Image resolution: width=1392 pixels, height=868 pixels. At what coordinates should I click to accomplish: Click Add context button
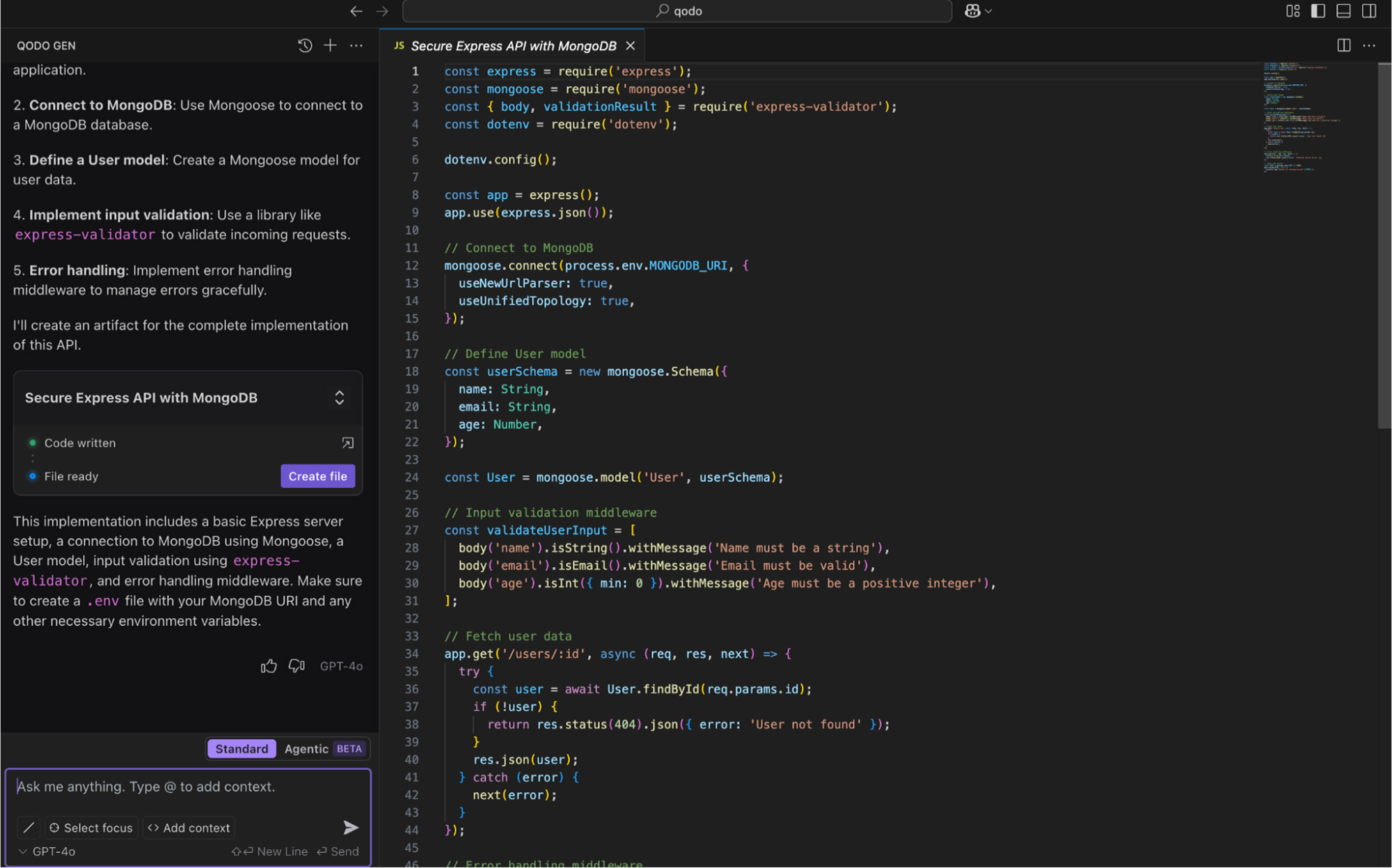click(x=189, y=828)
